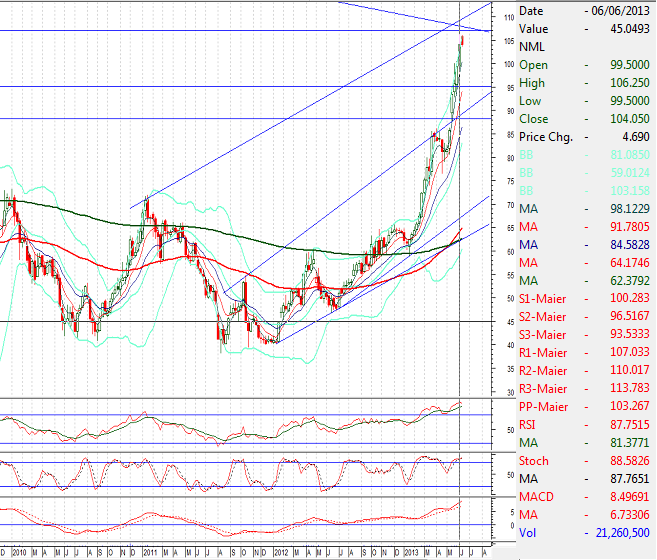The image size is (657, 560).
Task: Click the 2013 label on time axis
Action: 412,551
